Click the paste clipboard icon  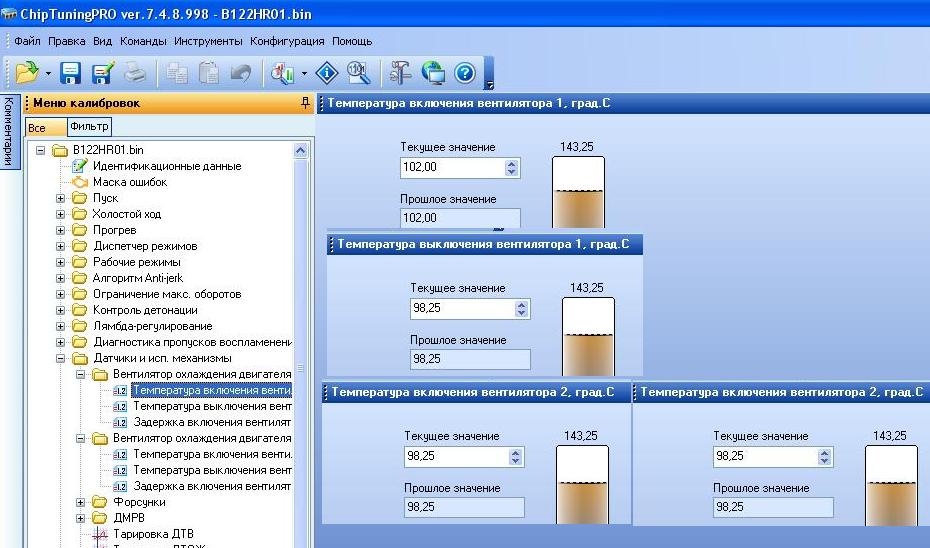(x=209, y=73)
